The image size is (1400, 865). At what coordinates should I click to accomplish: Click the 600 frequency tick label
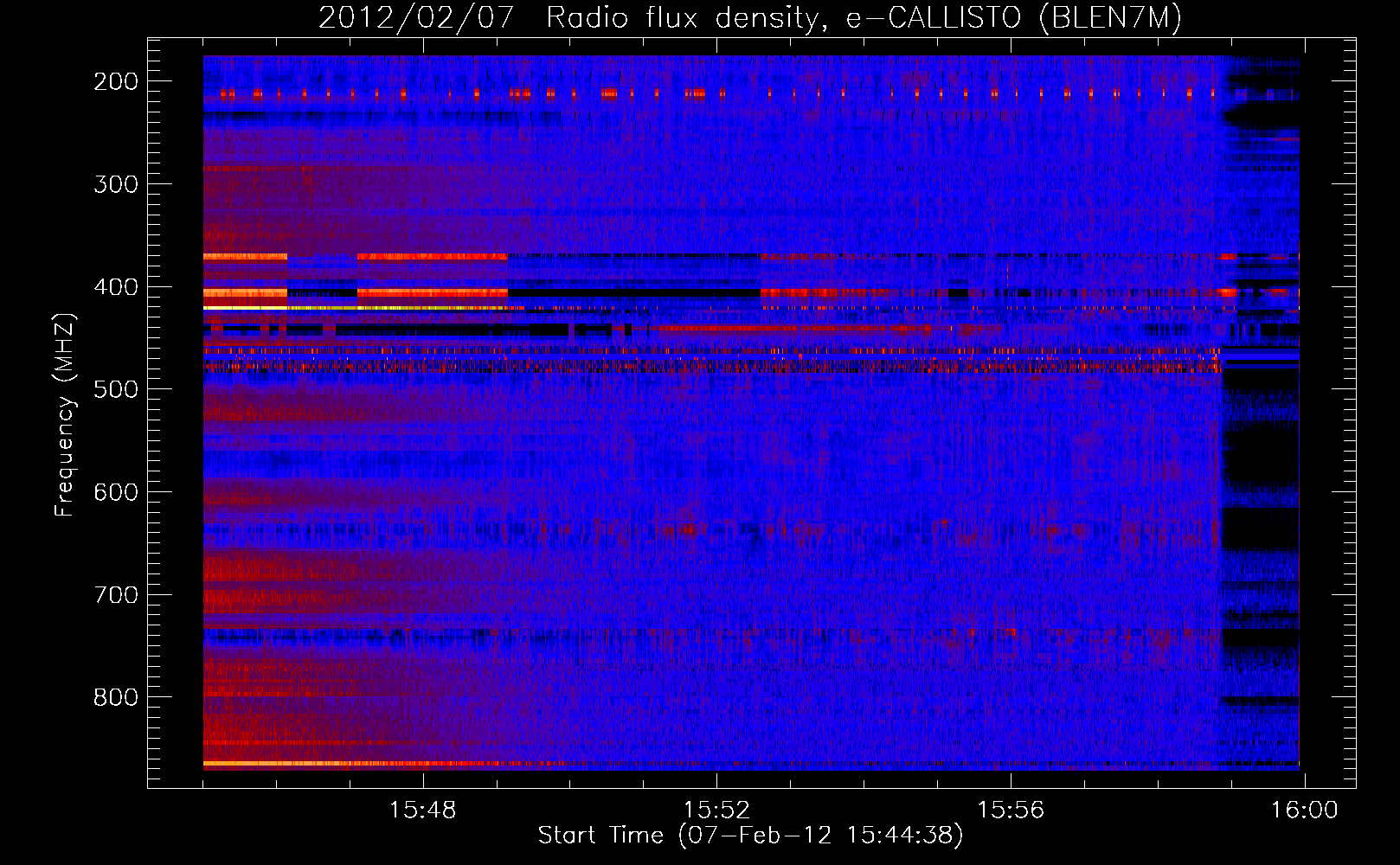click(115, 492)
